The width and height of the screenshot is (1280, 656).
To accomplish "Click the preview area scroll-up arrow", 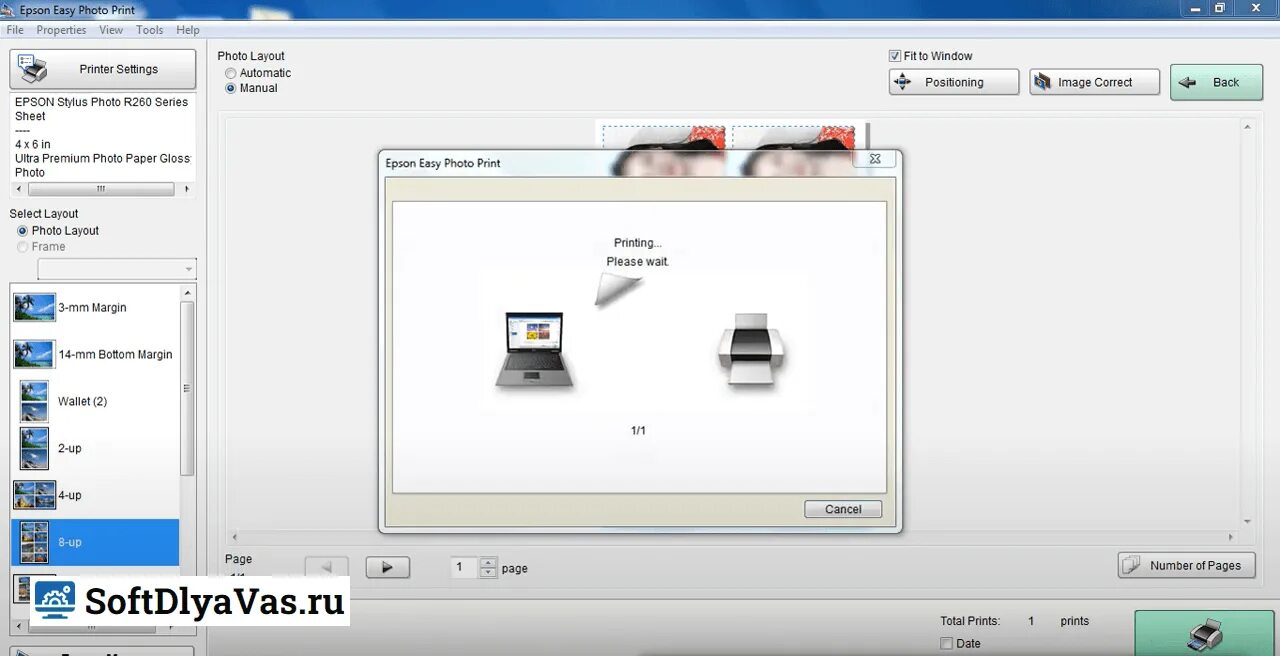I will 1247,127.
